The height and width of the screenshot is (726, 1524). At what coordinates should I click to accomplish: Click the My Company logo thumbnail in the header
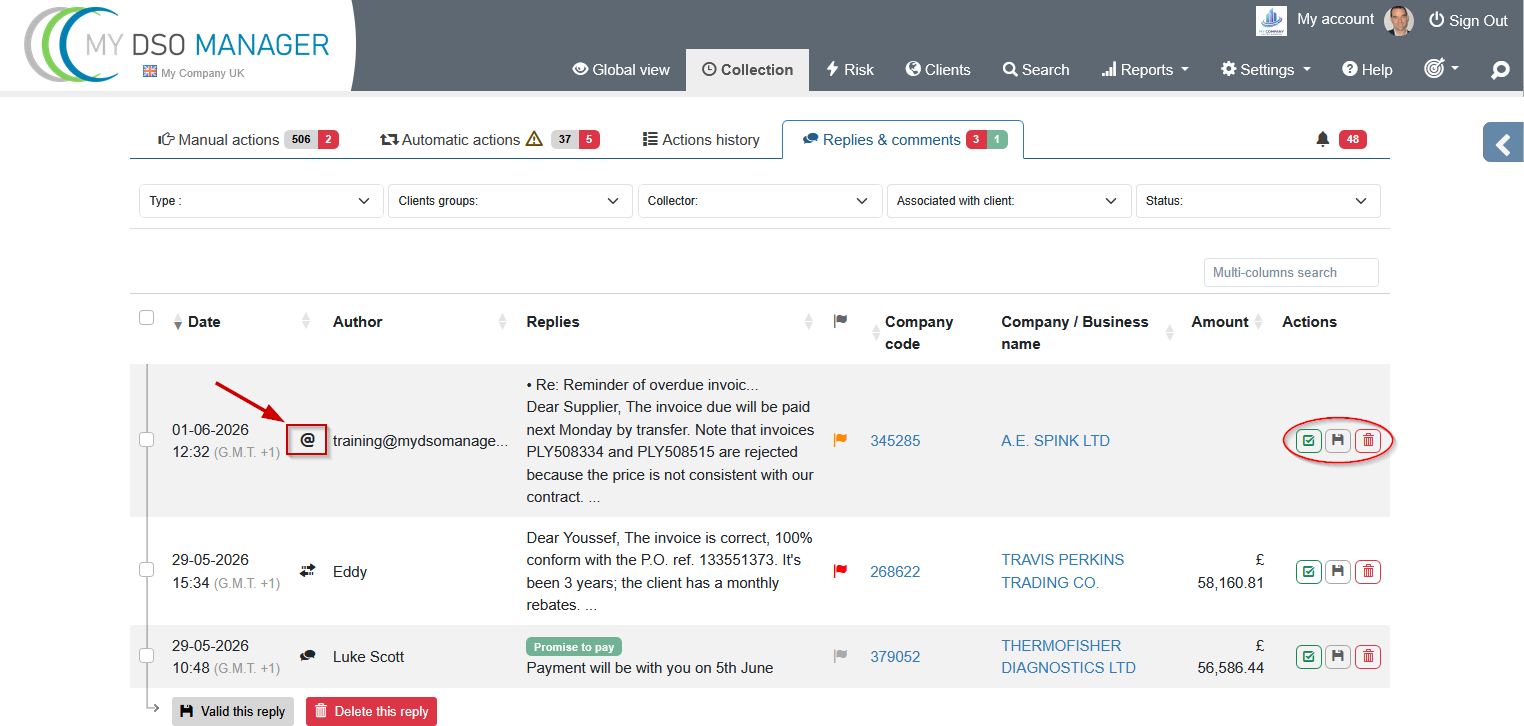click(x=1271, y=20)
